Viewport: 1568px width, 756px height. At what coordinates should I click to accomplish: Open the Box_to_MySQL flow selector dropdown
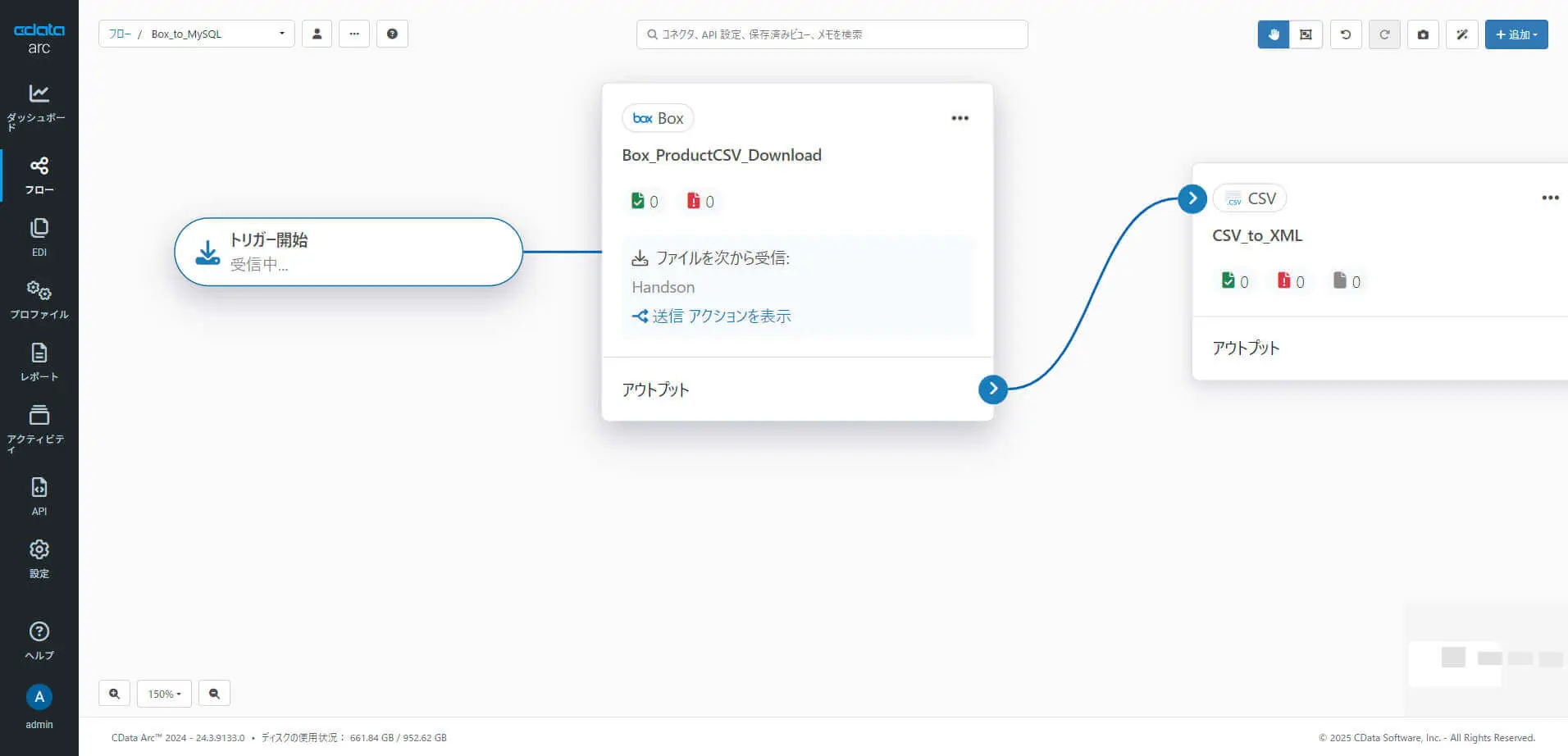tap(197, 34)
